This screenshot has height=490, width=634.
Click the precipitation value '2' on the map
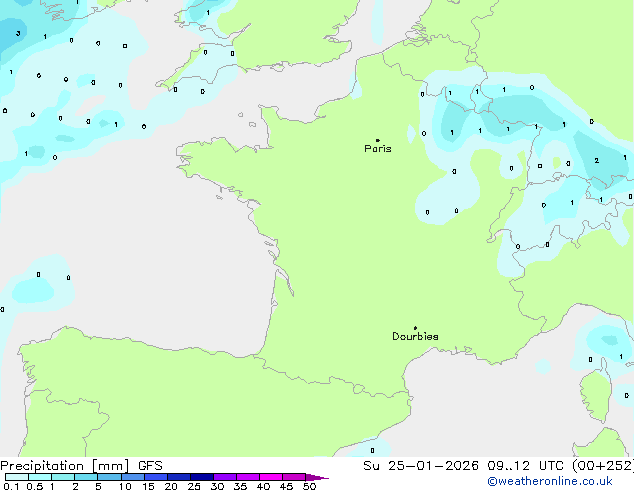pyautogui.click(x=596, y=161)
